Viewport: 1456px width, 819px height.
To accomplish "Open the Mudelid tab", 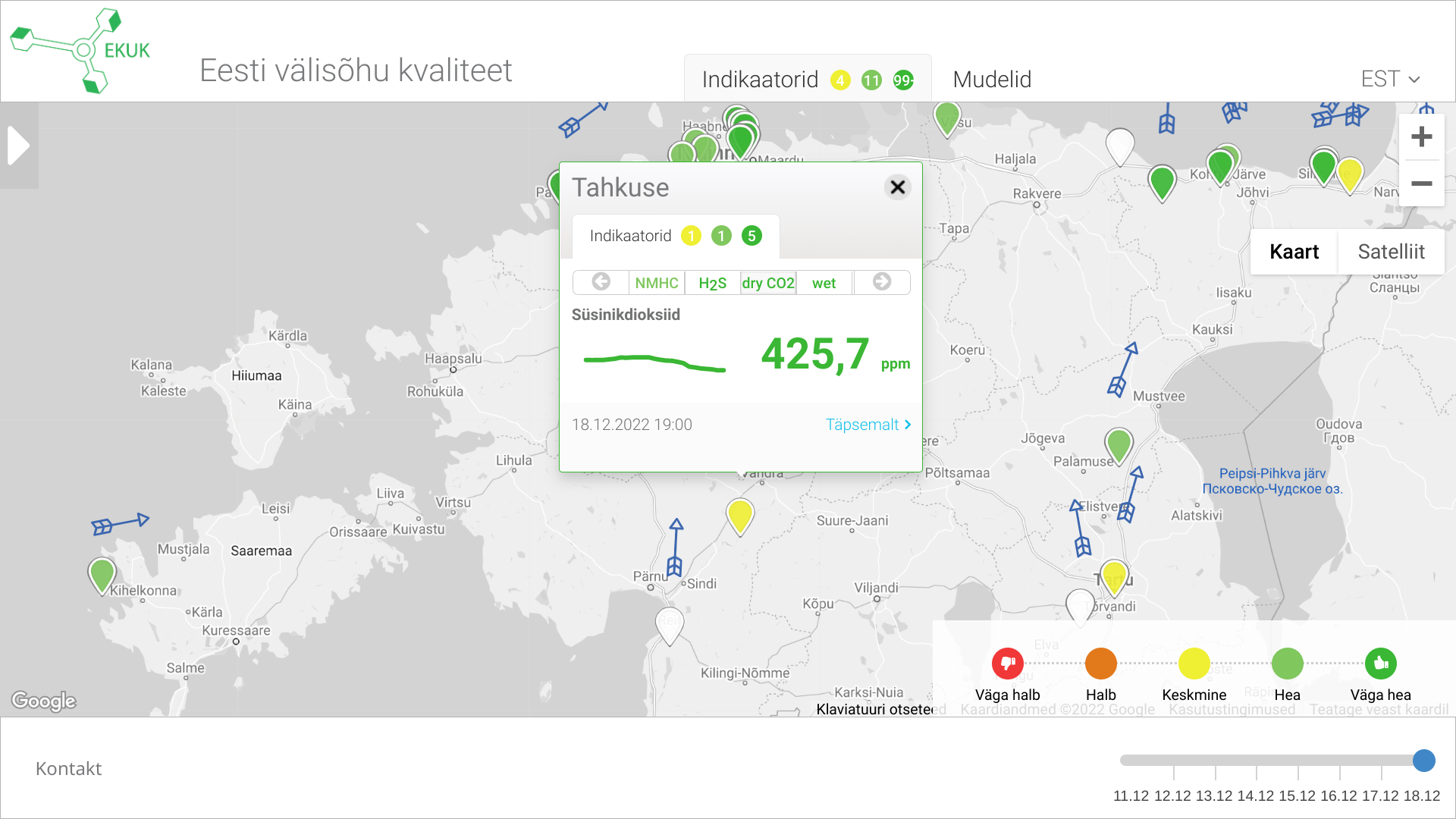I will (991, 79).
